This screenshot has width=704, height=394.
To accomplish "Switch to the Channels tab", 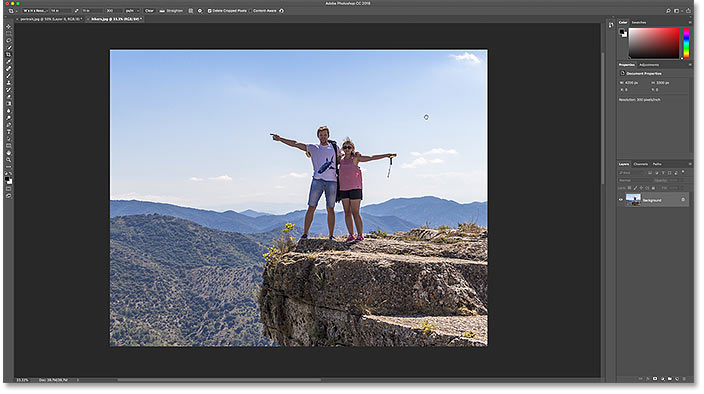I will tap(641, 164).
